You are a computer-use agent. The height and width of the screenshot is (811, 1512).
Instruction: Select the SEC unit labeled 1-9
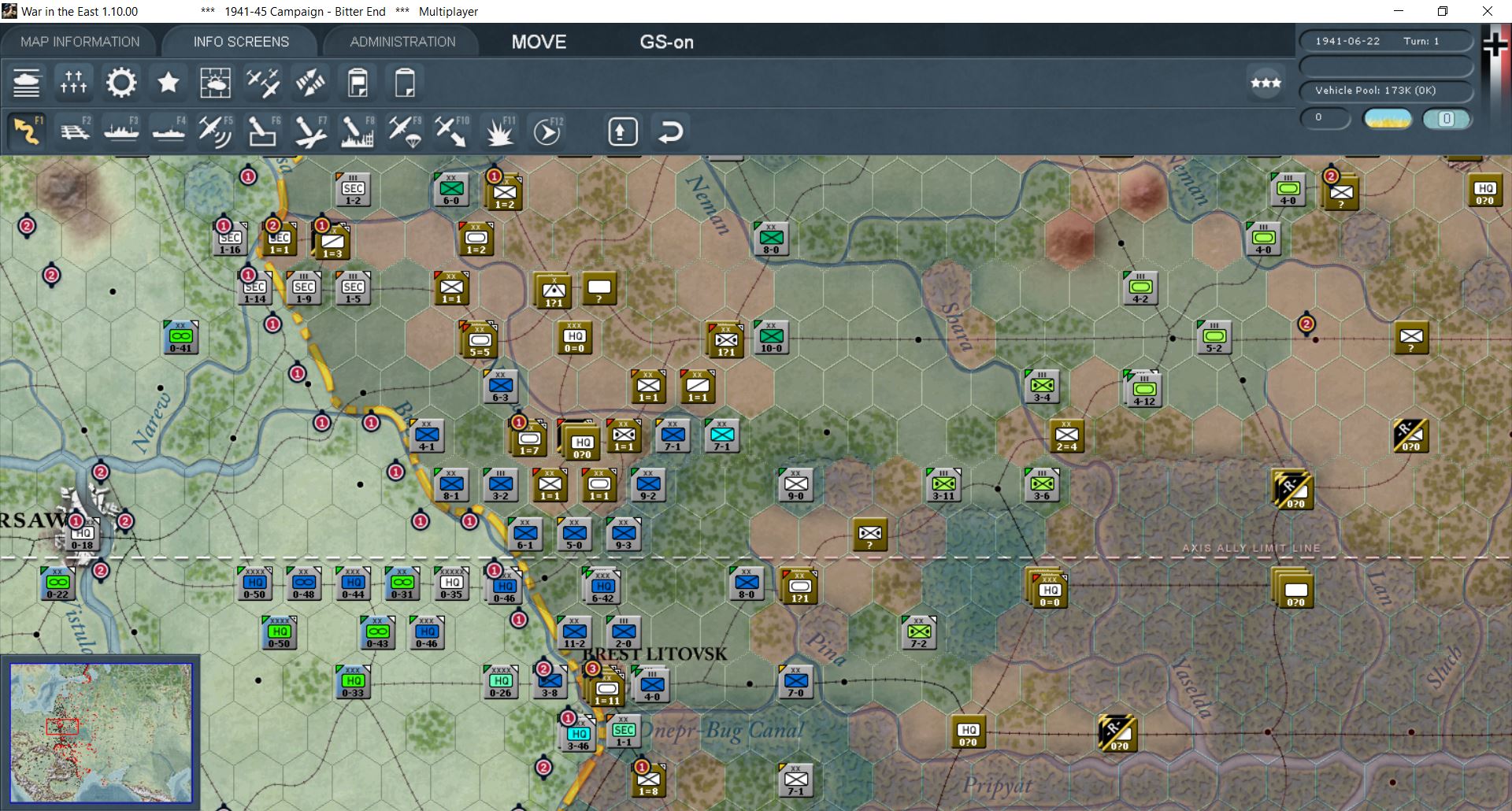point(304,288)
